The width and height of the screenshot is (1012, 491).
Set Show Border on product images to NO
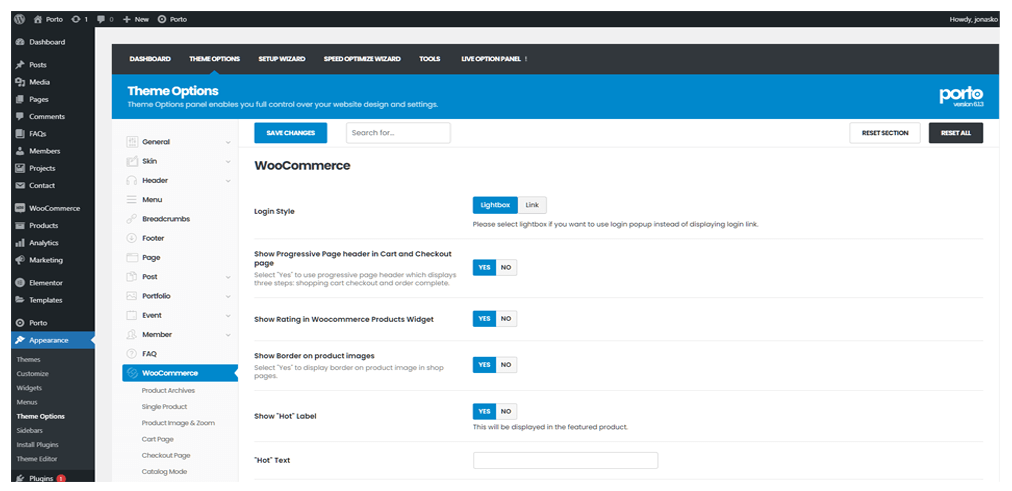click(x=506, y=365)
